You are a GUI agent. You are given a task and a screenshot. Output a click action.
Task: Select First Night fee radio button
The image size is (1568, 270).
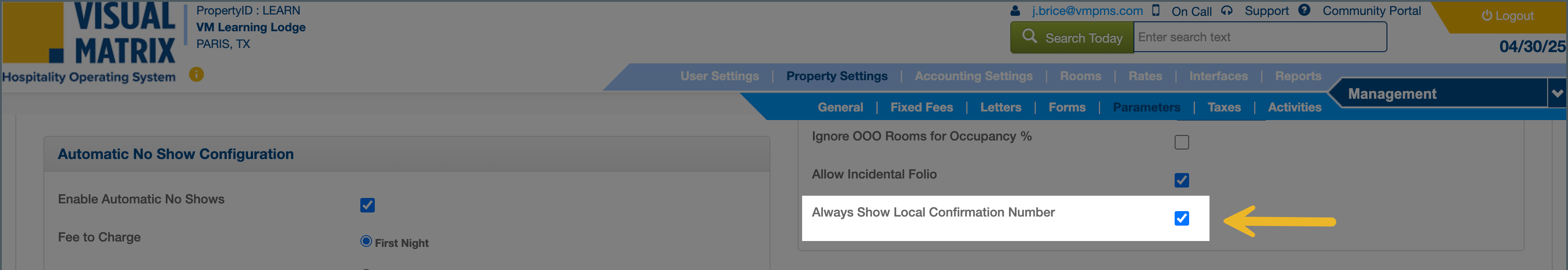pyautogui.click(x=366, y=241)
